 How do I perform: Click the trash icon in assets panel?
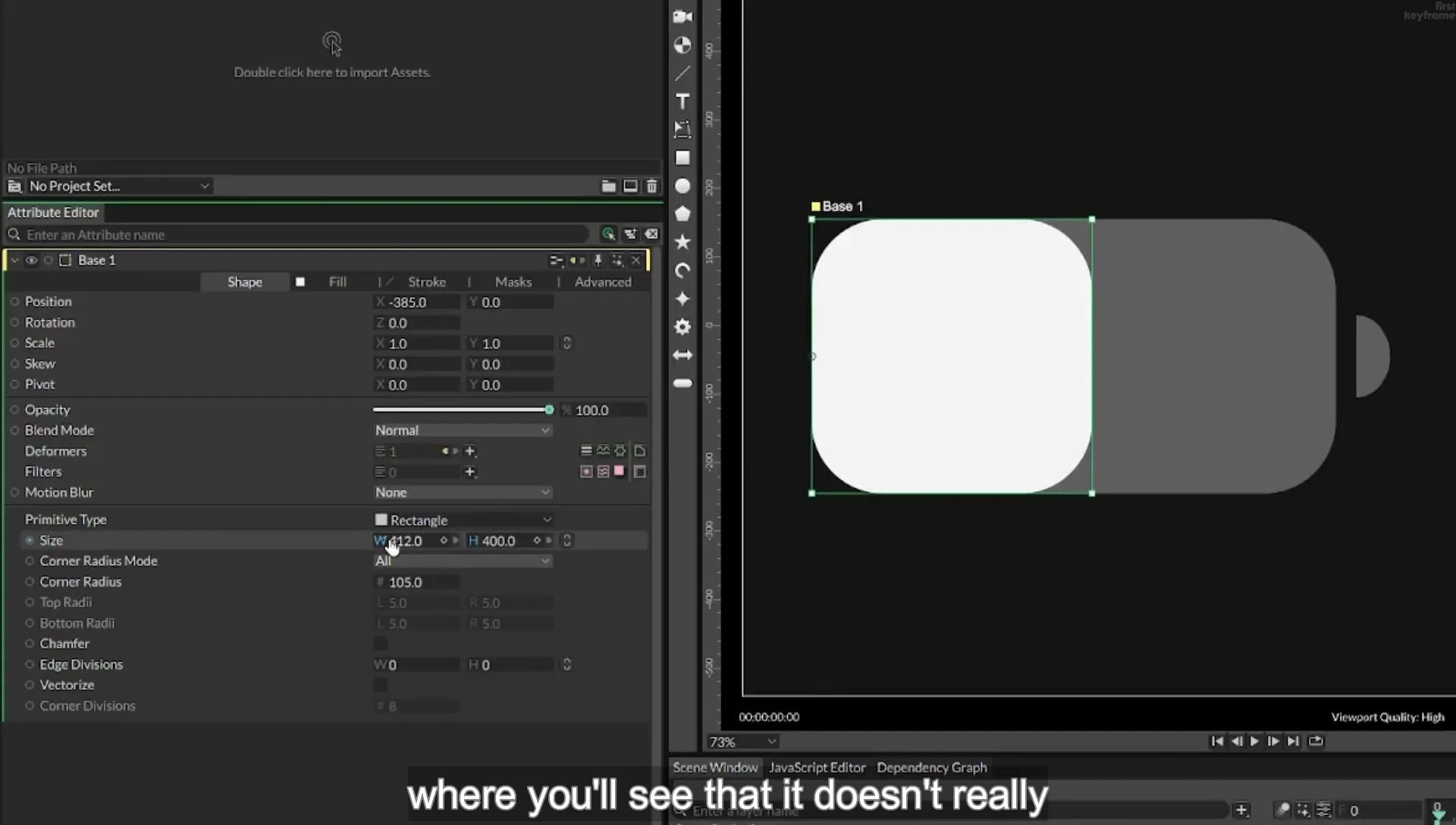(651, 186)
